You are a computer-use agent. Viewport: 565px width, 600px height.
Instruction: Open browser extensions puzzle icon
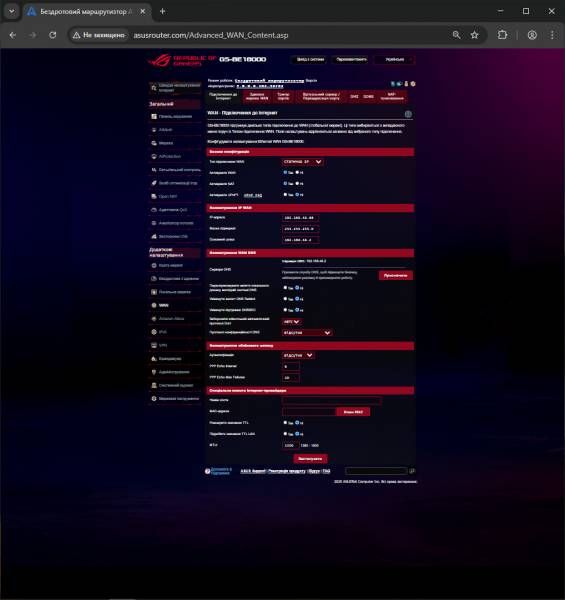coord(502,35)
